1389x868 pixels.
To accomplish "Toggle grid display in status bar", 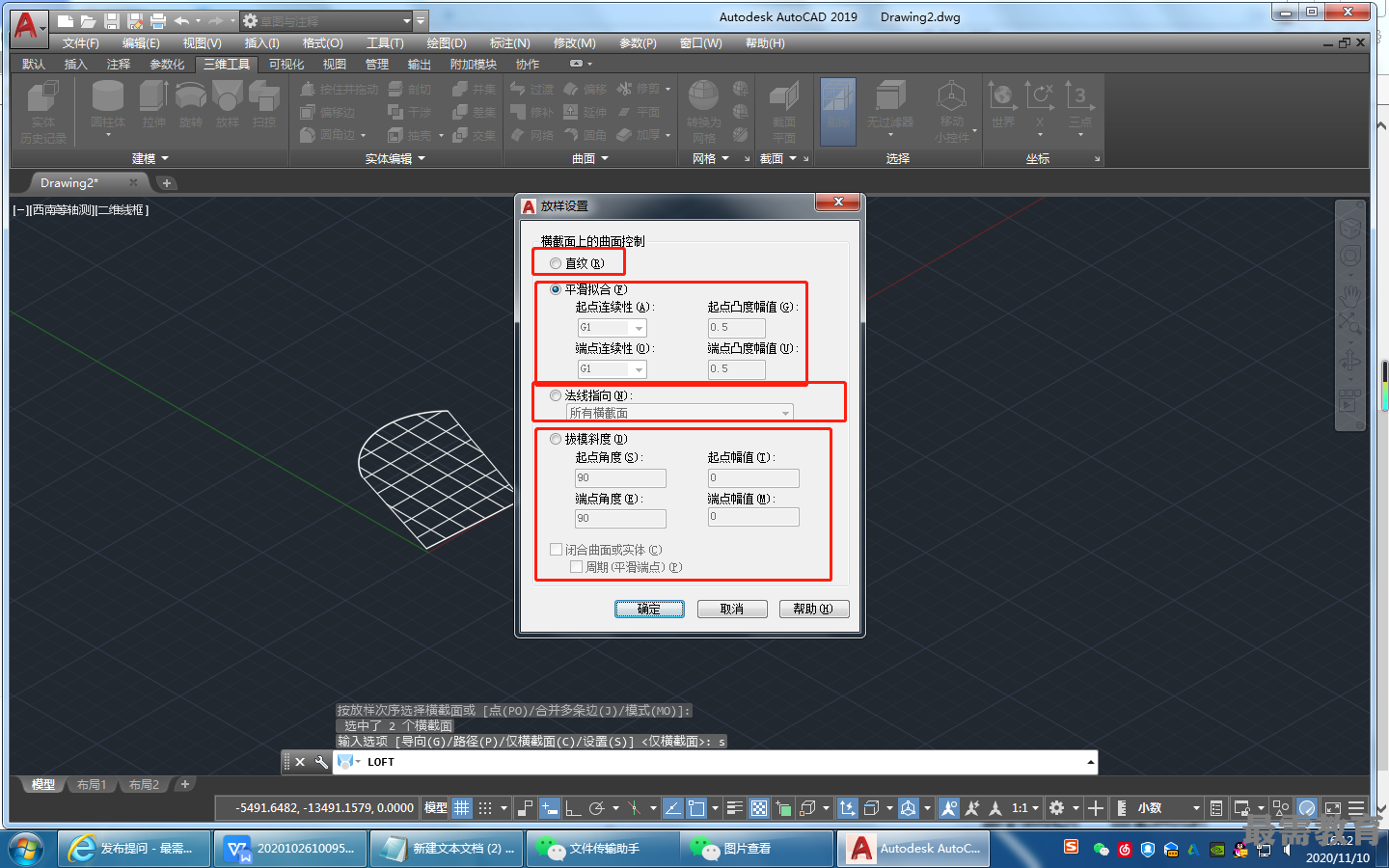I will click(462, 808).
